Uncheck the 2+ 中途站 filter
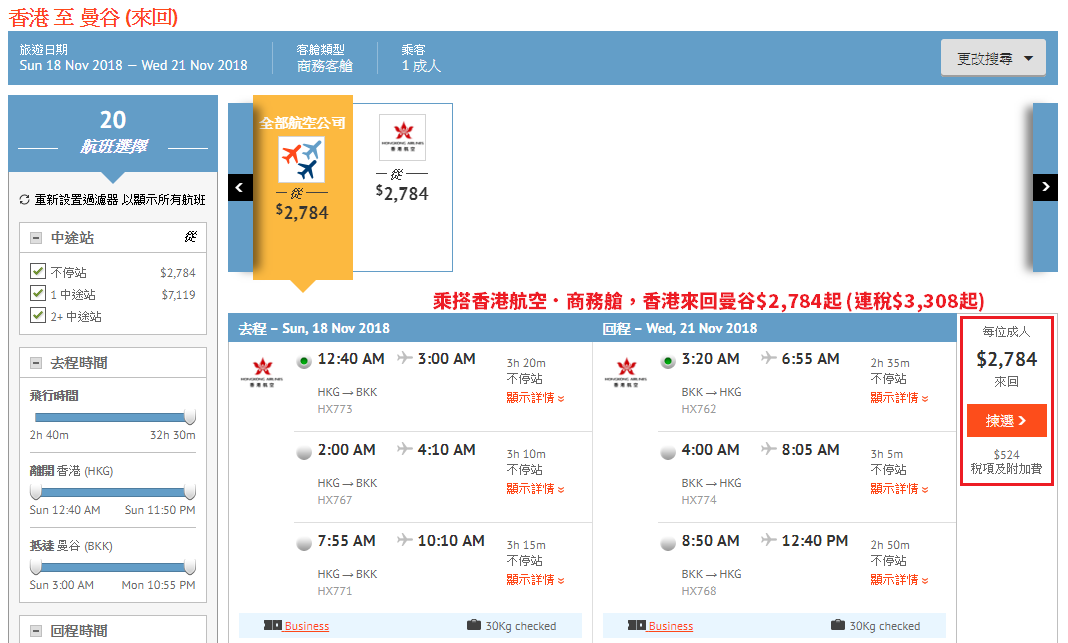This screenshot has height=643, width=1068. click(38, 315)
